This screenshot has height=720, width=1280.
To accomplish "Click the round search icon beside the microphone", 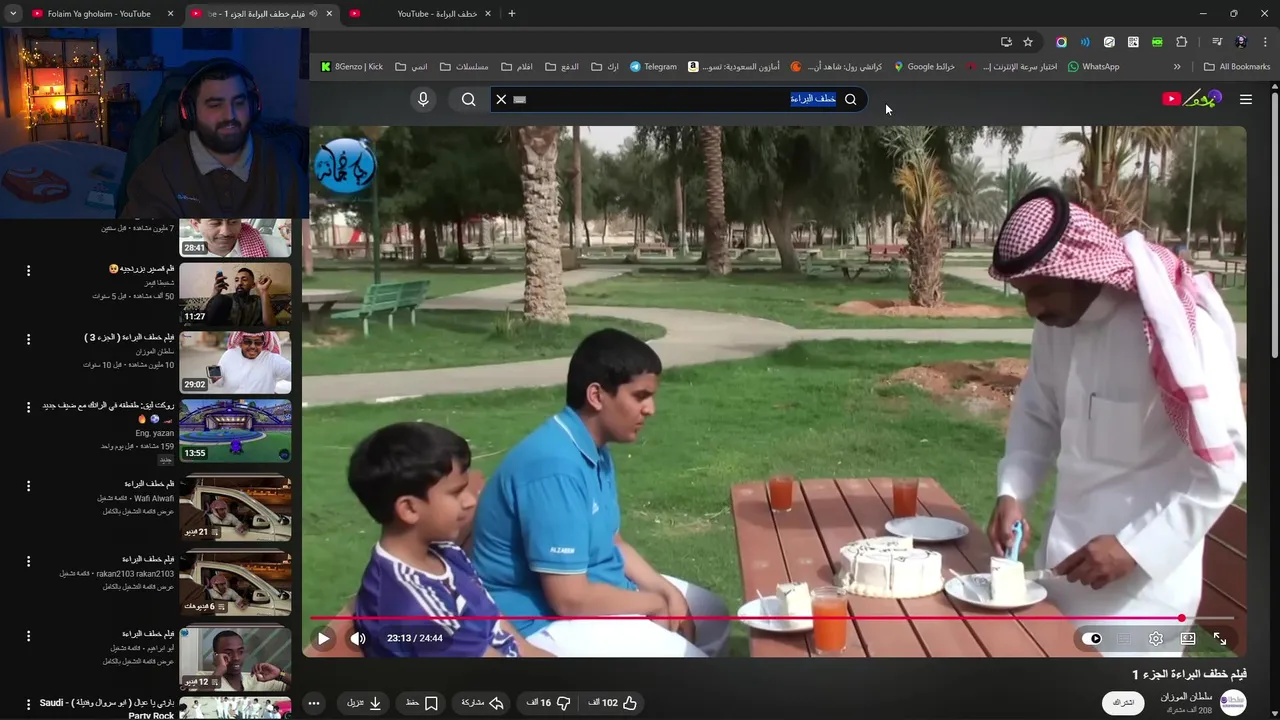I will click(468, 99).
